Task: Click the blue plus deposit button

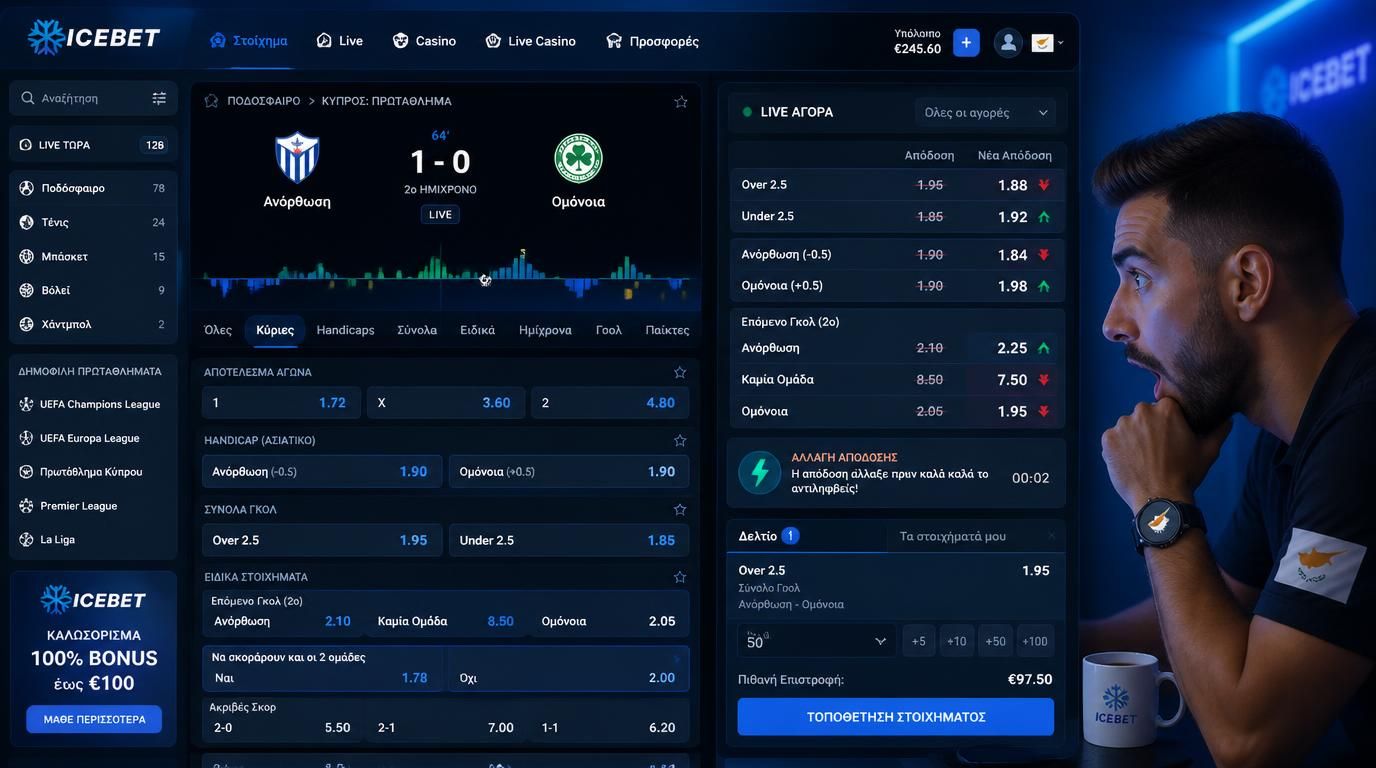Action: click(x=966, y=42)
